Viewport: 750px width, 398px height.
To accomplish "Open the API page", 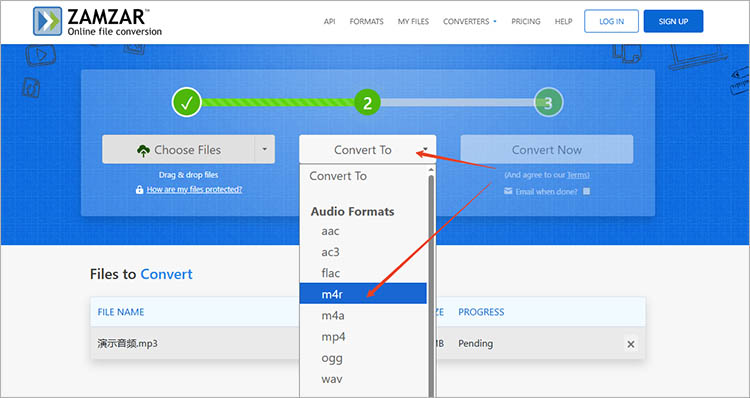I will point(330,22).
